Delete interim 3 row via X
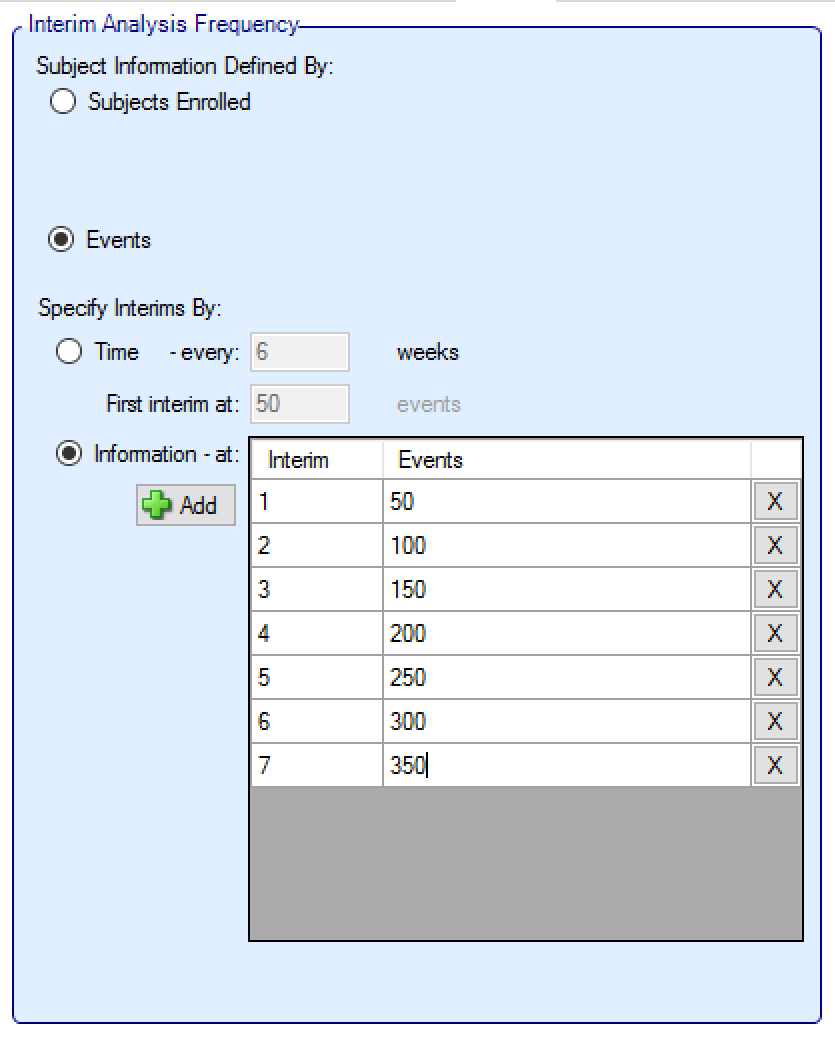The image size is (835, 1041). tap(775, 590)
